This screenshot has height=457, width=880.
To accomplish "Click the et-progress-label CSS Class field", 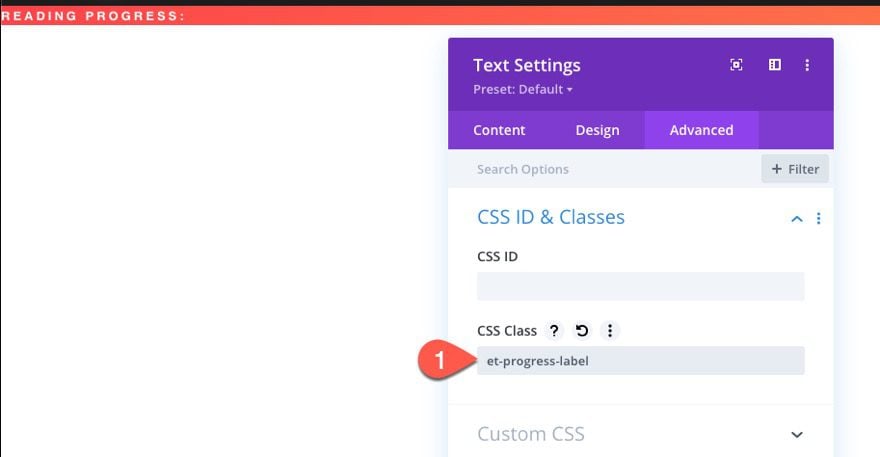I will coord(640,361).
